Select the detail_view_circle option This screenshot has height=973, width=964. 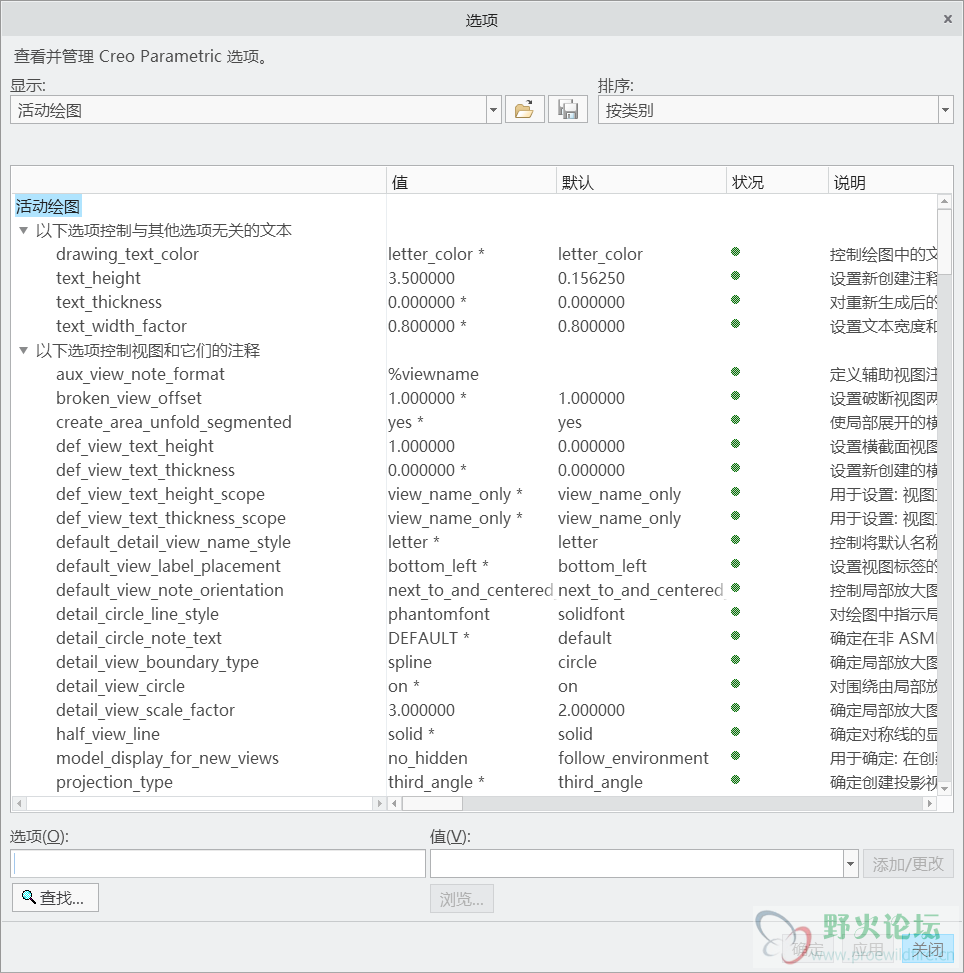(x=120, y=686)
